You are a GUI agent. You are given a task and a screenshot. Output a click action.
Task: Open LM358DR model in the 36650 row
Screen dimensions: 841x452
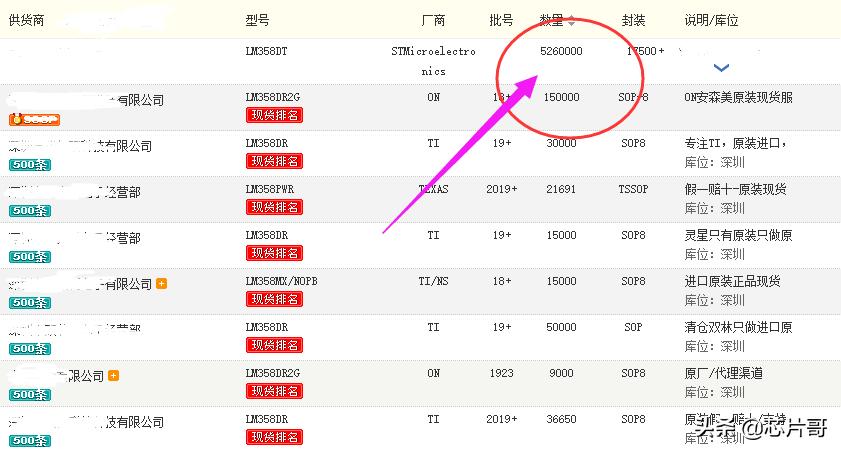[x=267, y=419]
